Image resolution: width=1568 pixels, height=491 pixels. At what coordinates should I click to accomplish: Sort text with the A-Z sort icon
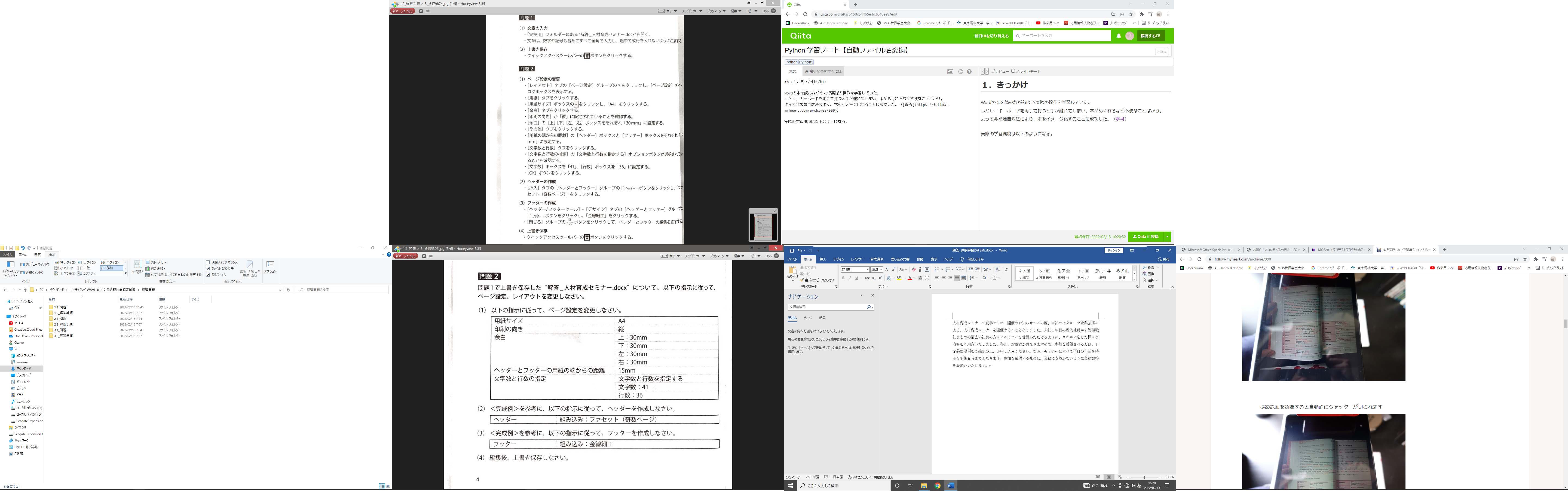point(998,269)
